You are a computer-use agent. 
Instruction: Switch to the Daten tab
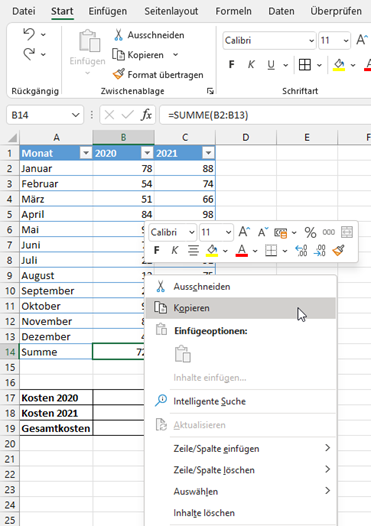click(281, 11)
